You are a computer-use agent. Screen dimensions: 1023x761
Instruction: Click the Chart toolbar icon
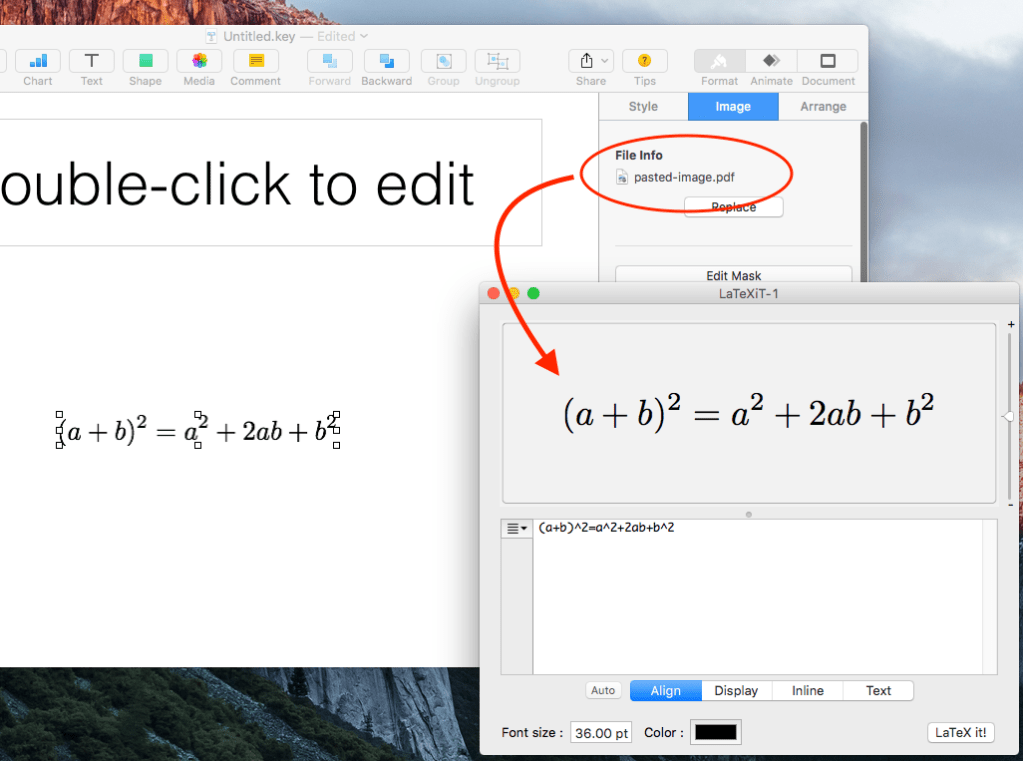[38, 61]
